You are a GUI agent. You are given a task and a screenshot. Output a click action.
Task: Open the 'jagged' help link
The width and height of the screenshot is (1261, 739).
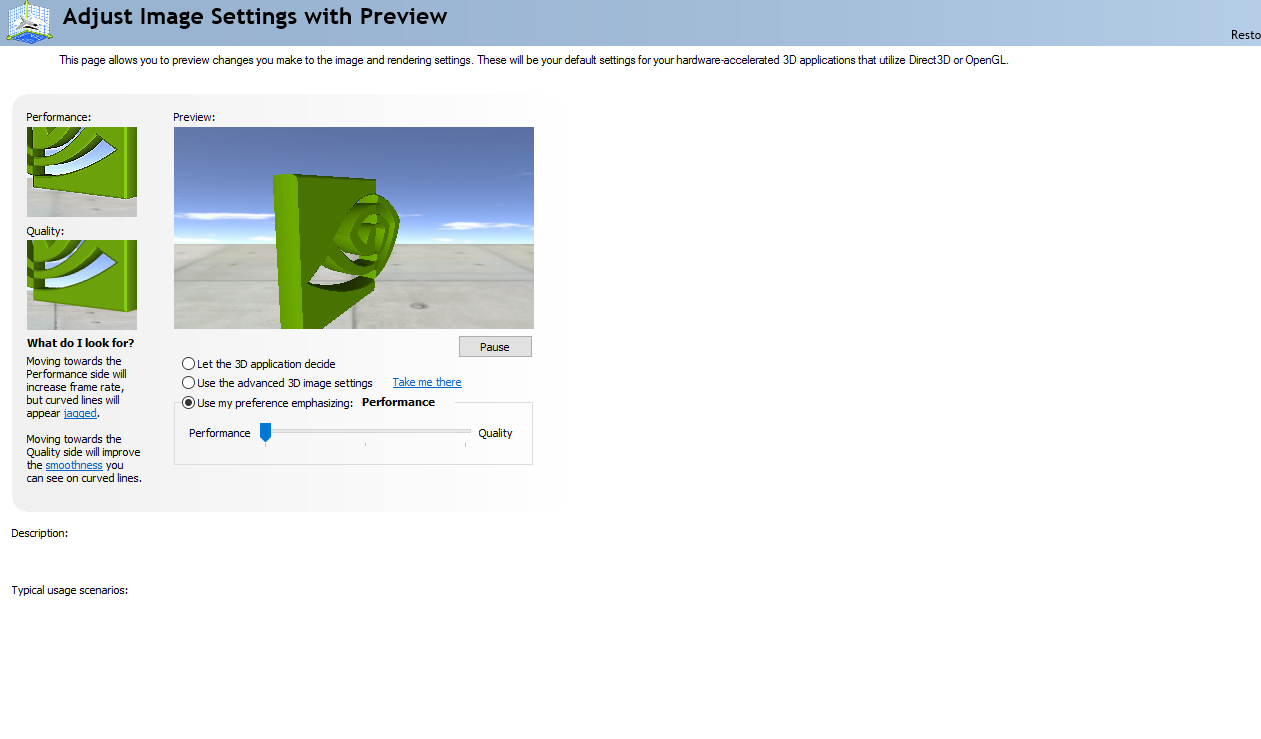pyautogui.click(x=80, y=413)
